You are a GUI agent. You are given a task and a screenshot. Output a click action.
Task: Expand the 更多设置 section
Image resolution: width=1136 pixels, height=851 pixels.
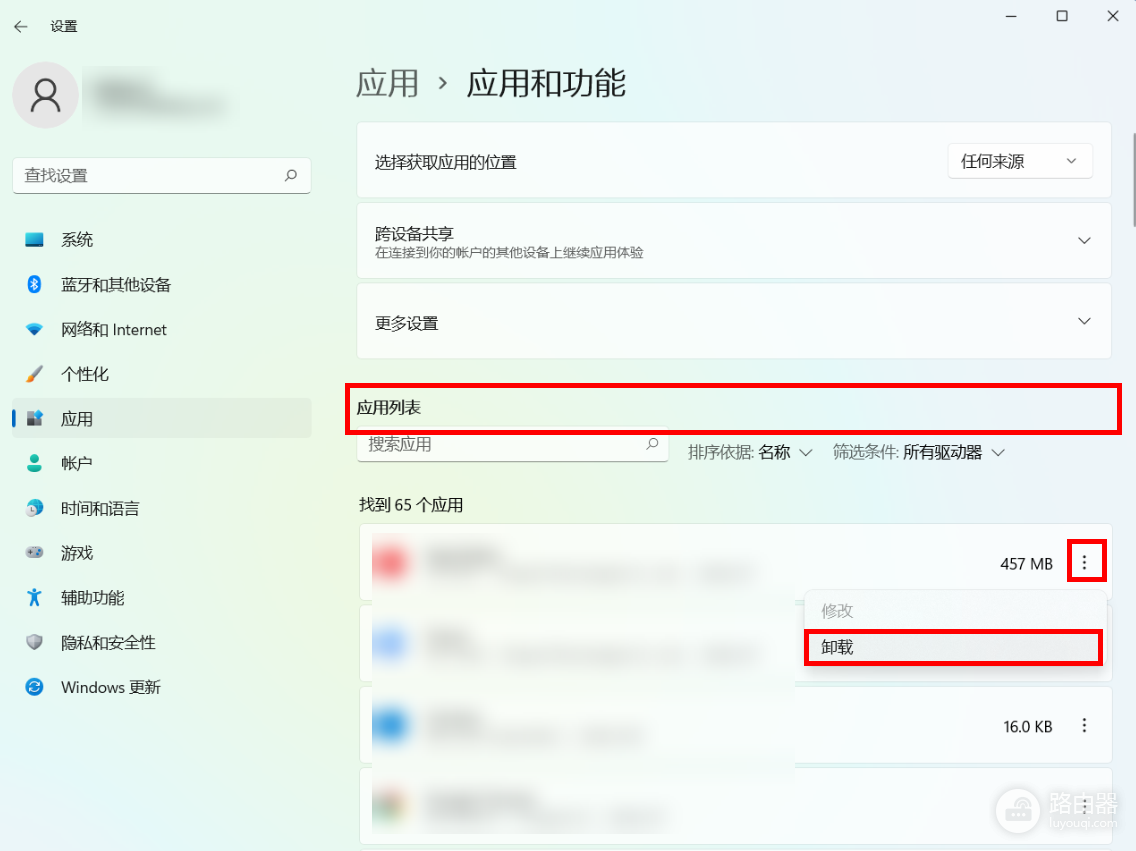(734, 322)
